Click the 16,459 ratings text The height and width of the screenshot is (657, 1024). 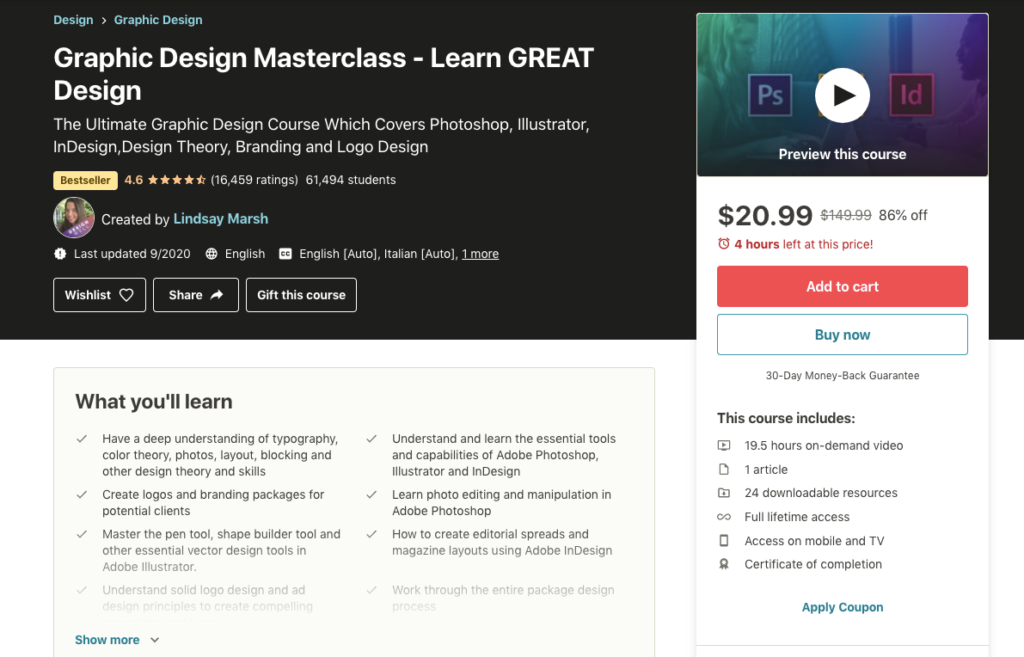point(254,180)
